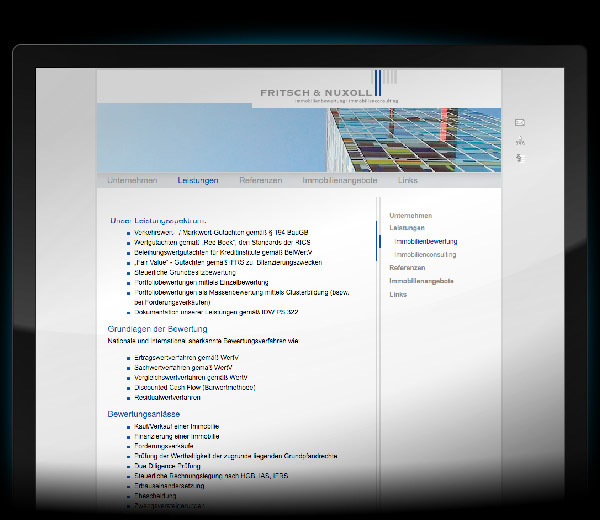
Task: Click the 'Grundlagen der Bewertung' heading
Action: click(x=158, y=329)
